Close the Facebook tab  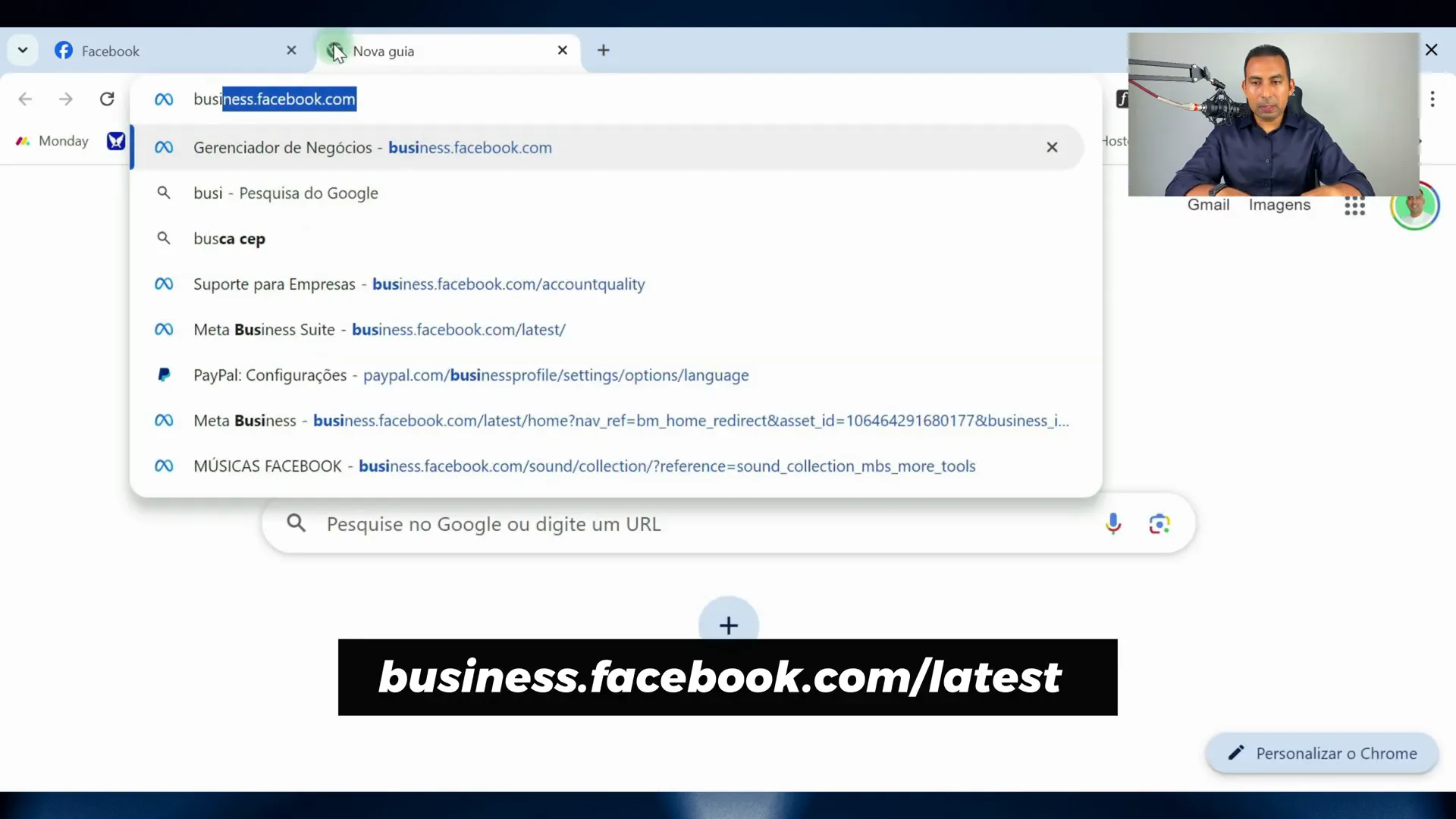291,50
